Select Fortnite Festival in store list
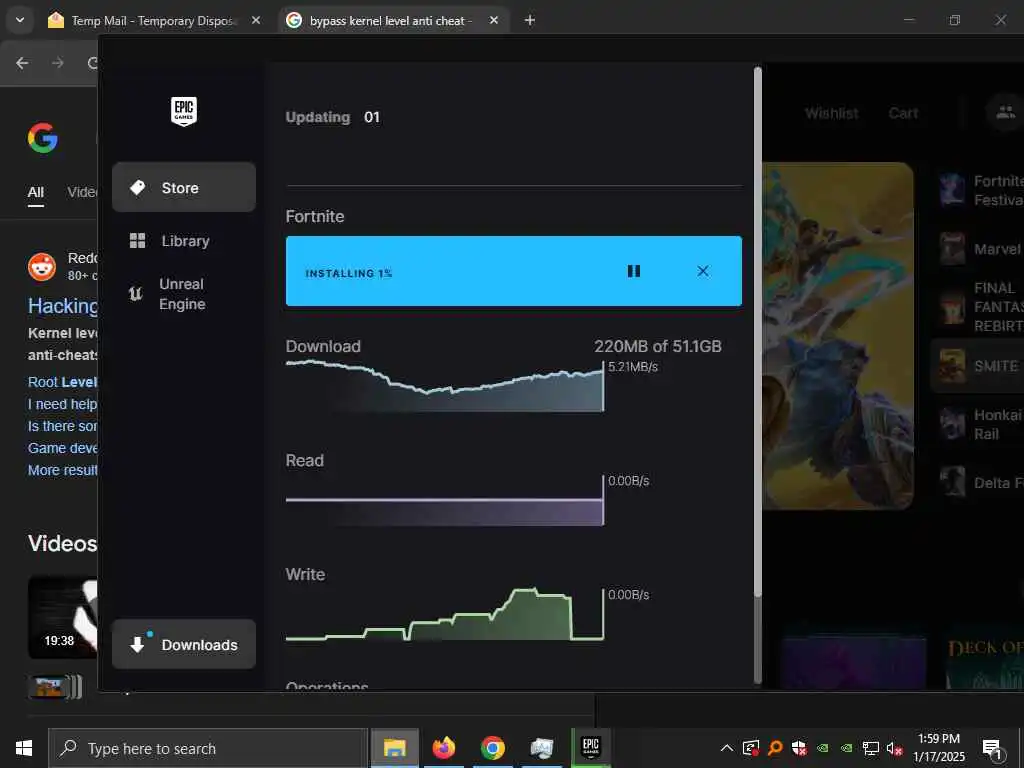 coord(980,190)
